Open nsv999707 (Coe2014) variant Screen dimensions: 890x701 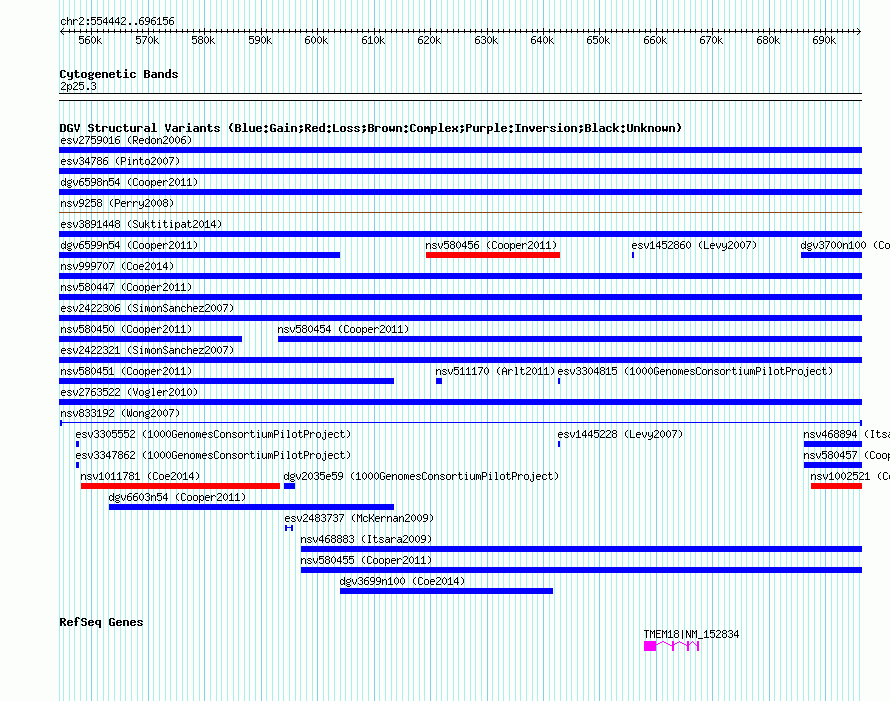(x=117, y=266)
